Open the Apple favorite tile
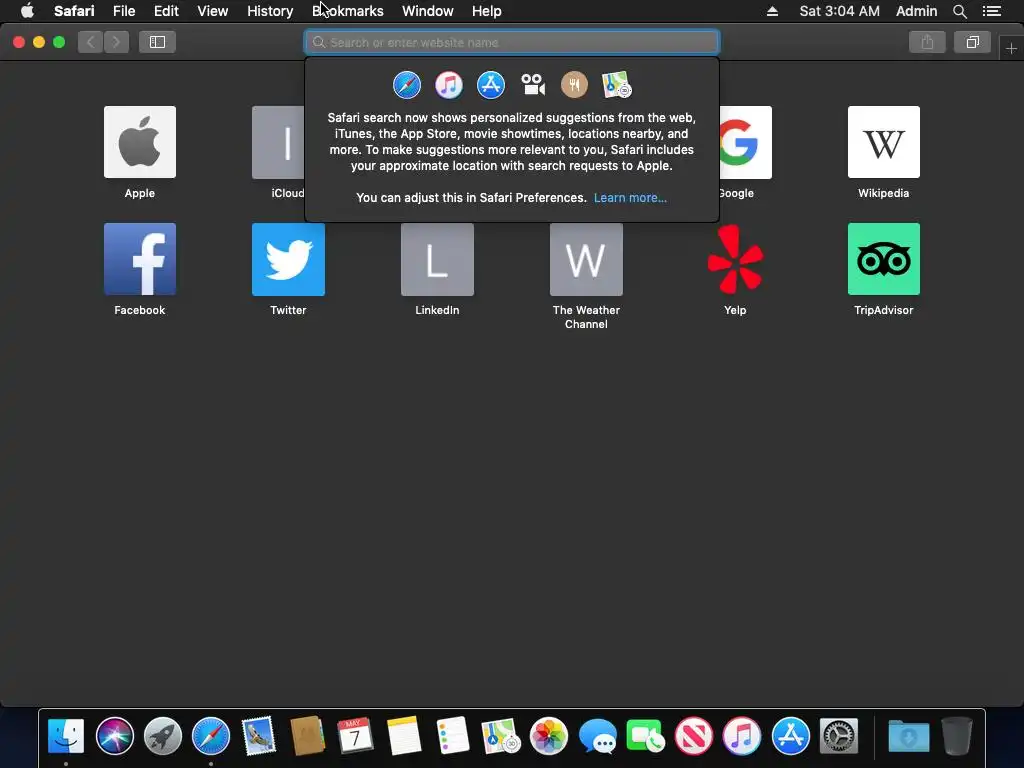This screenshot has width=1024, height=768. 140,142
